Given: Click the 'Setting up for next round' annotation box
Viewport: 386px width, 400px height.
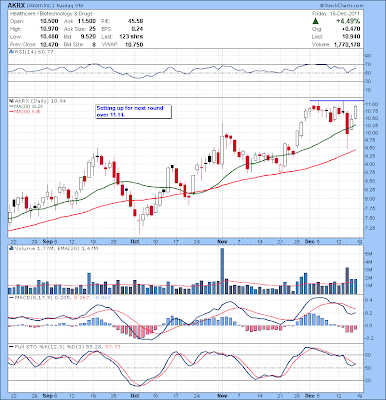Looking at the screenshot, I should (134, 111).
